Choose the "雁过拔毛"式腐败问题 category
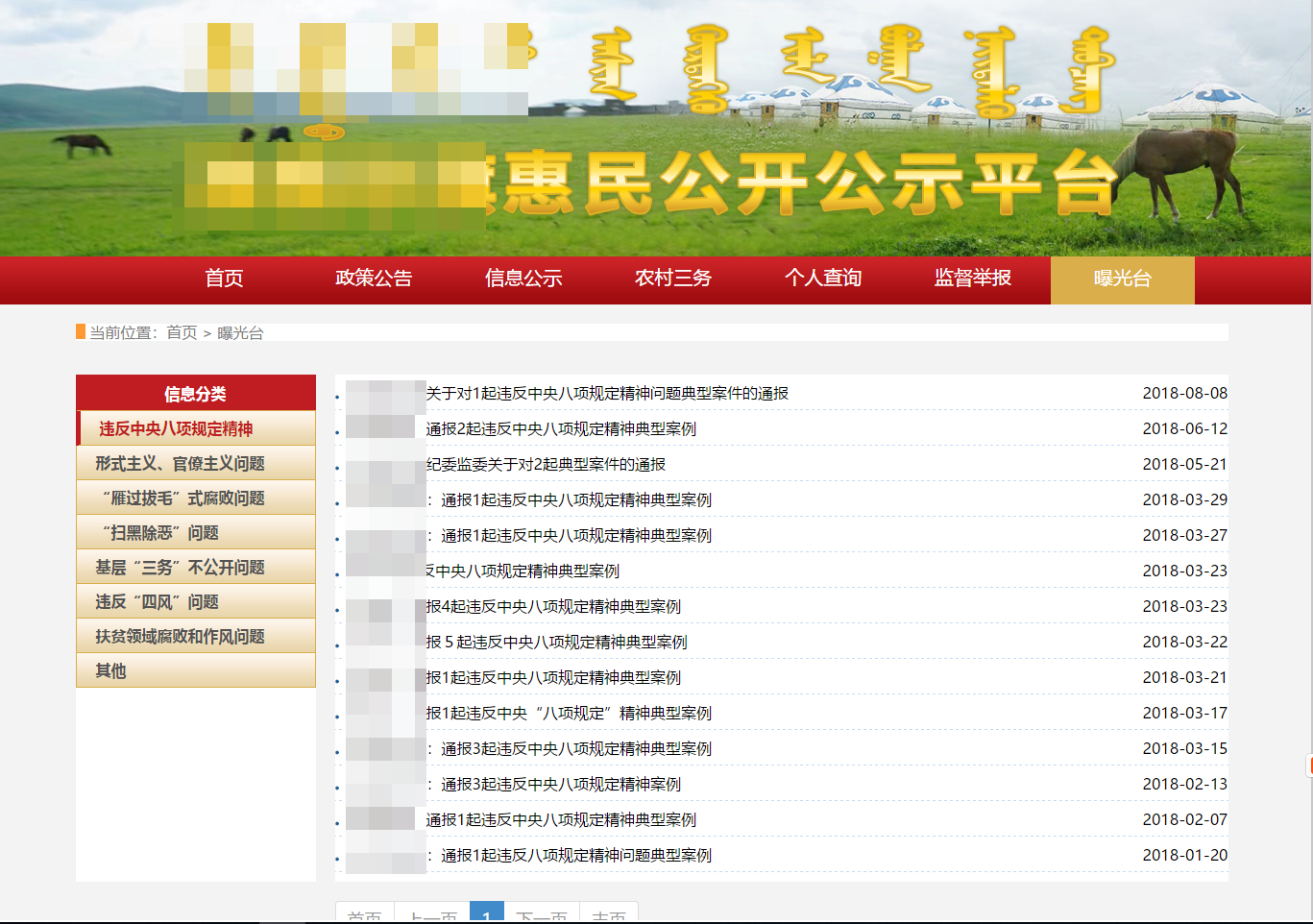The width and height of the screenshot is (1313, 924). 196,497
